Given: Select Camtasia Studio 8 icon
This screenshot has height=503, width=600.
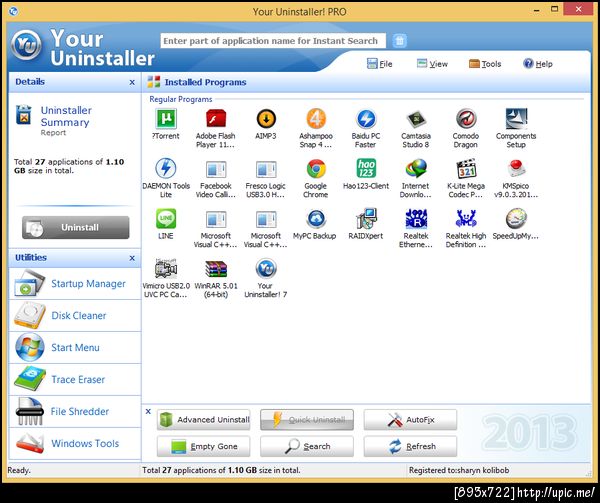Looking at the screenshot, I should tap(416, 119).
